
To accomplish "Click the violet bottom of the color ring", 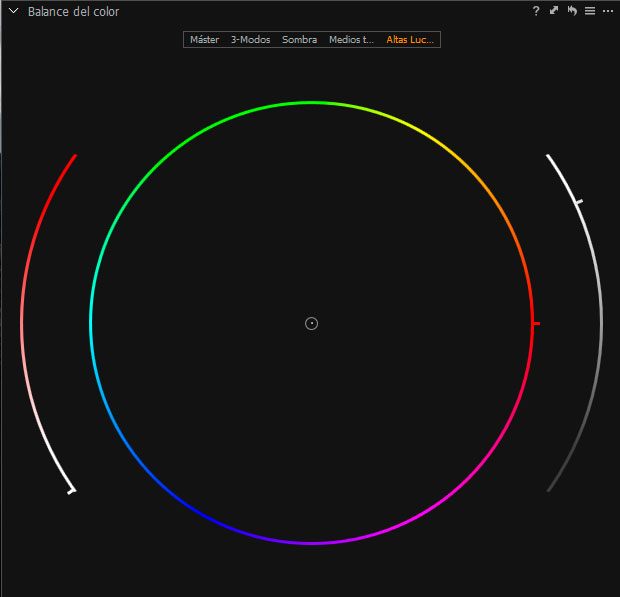I will 311,543.
